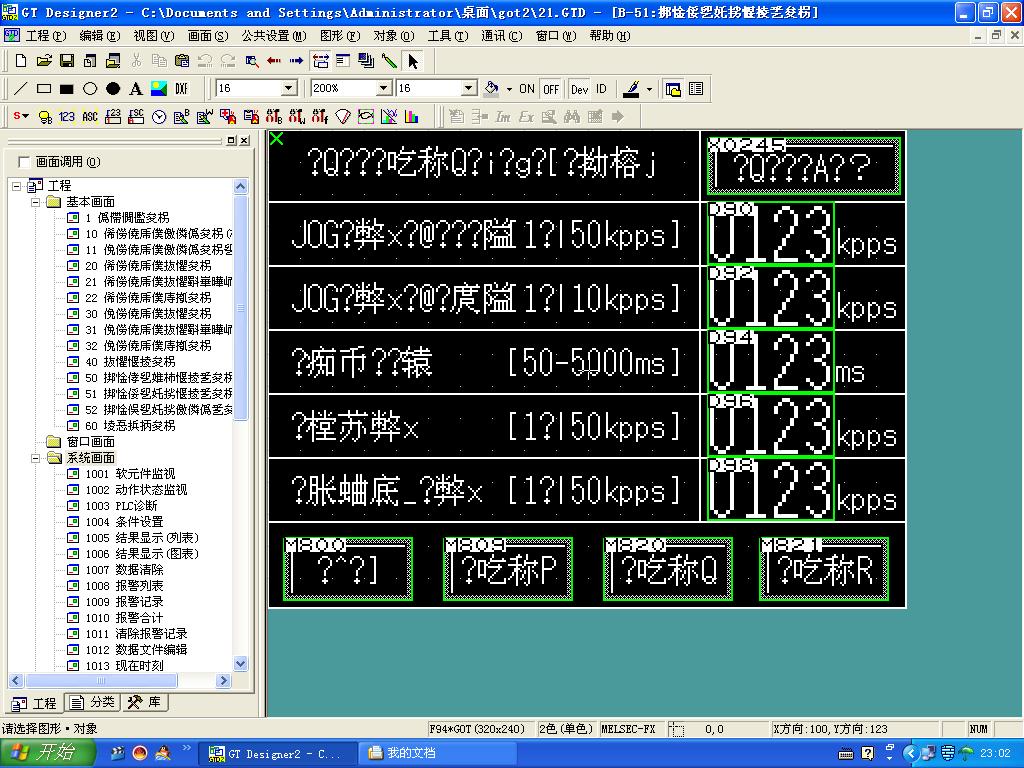Screen dimensions: 1024x768
Task: Open the fill color bucket dropdown arrow
Action: coord(508,89)
